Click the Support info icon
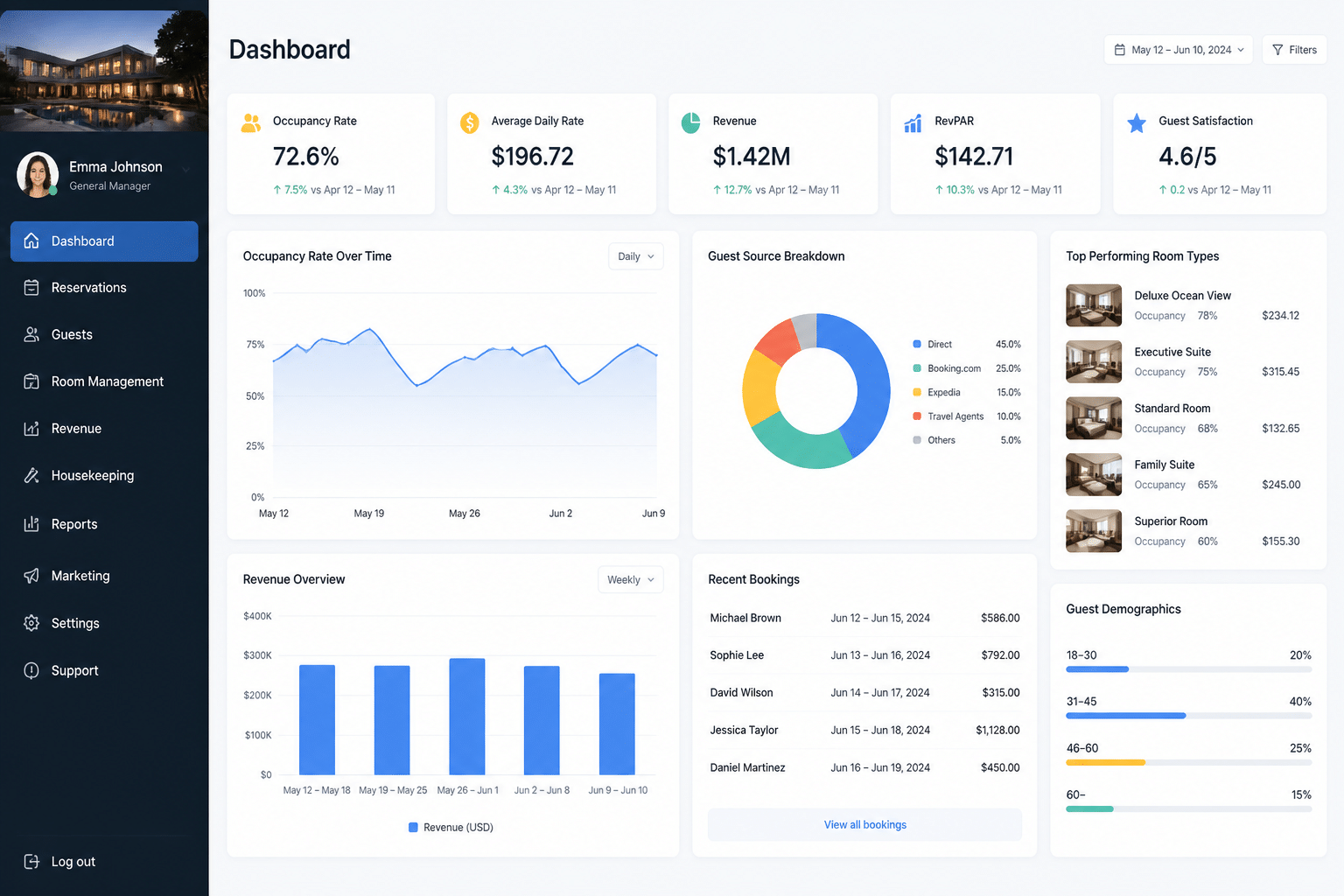1344x896 pixels. tap(31, 670)
